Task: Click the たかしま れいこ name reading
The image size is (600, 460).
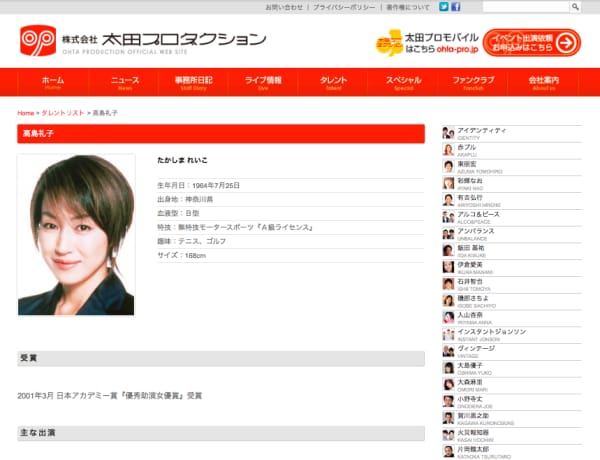Action: [182, 160]
